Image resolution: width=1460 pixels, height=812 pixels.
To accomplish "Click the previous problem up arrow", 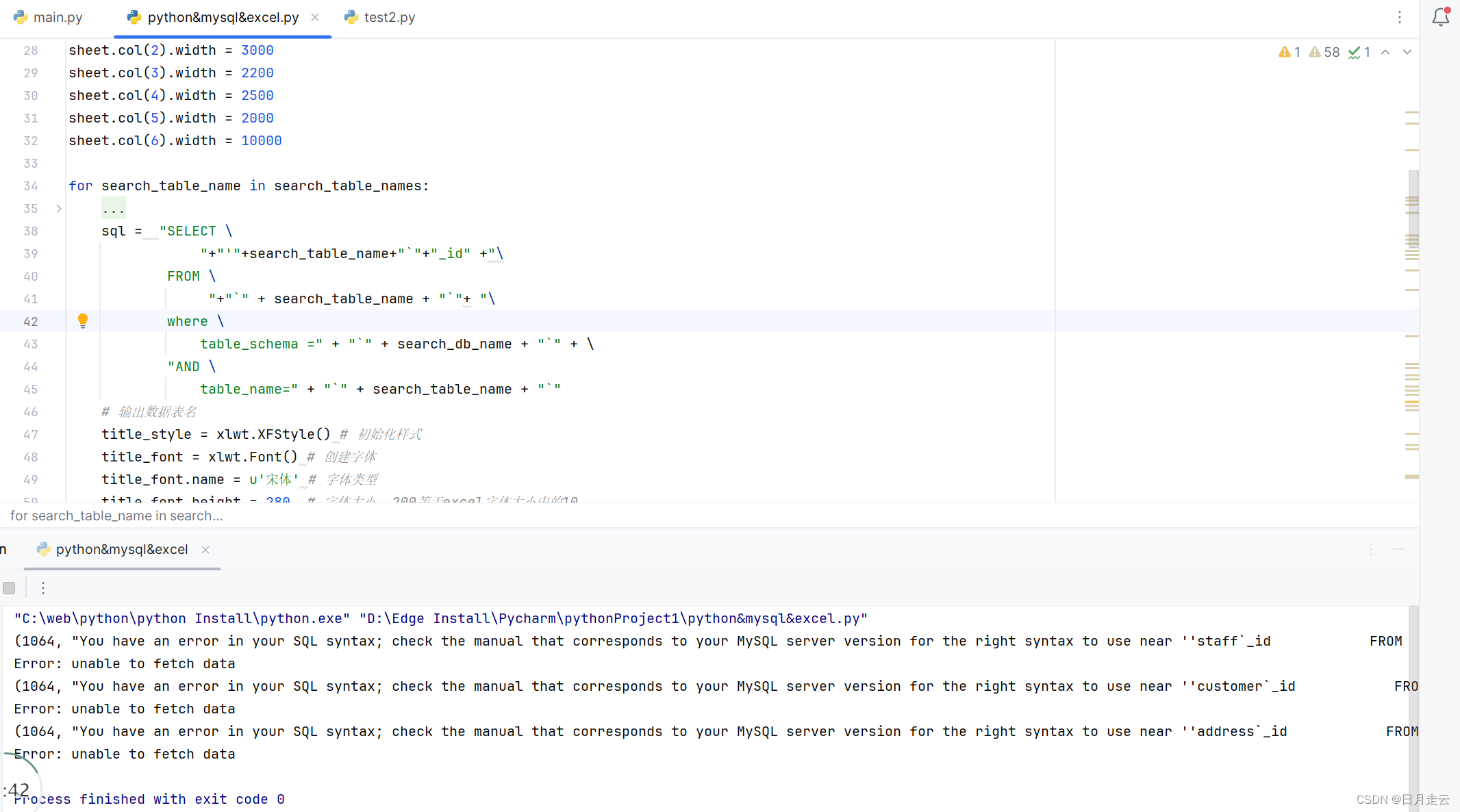I will pos(1385,51).
